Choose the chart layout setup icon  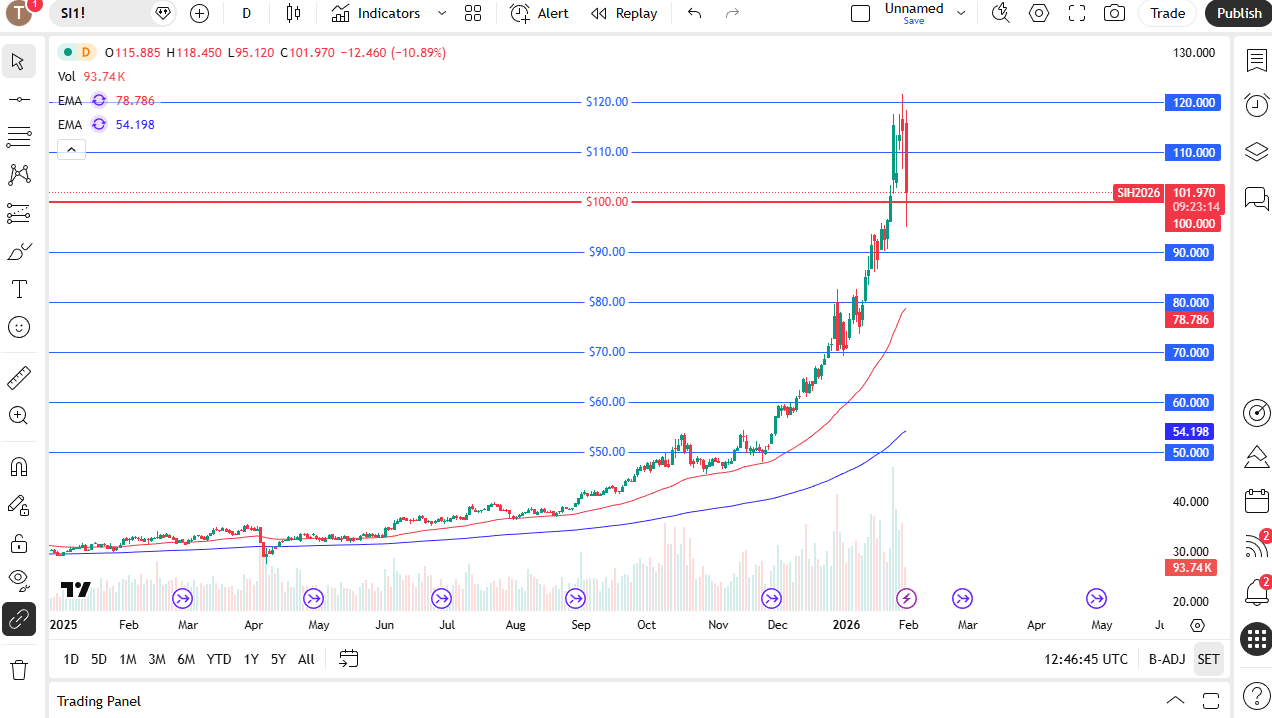860,13
